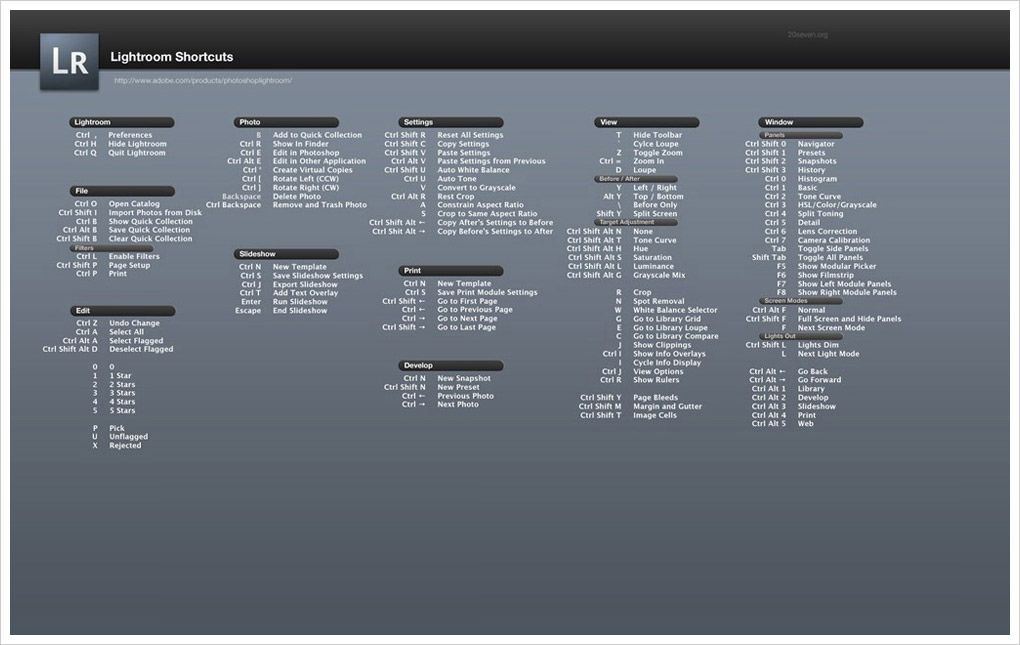The image size is (1020, 645).
Task: Click the "Target Adjustment" subheader
Action: (636, 222)
